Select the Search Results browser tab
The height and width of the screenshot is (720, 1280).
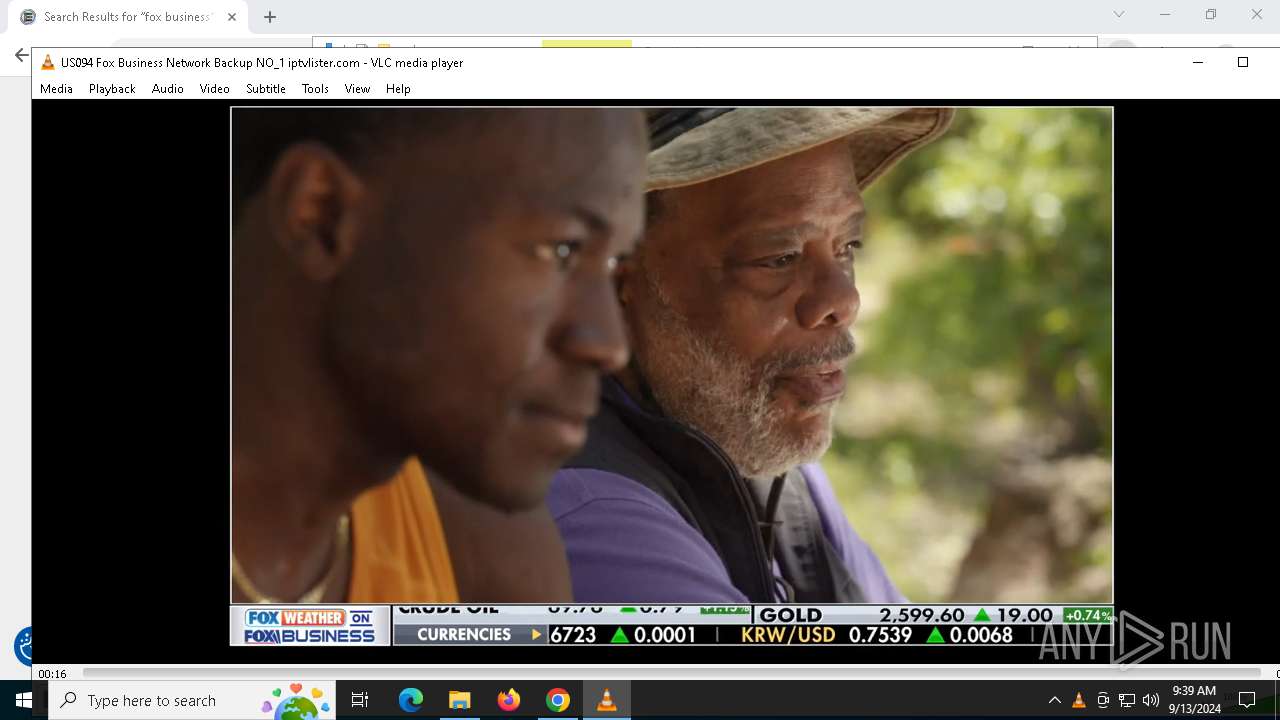point(128,17)
